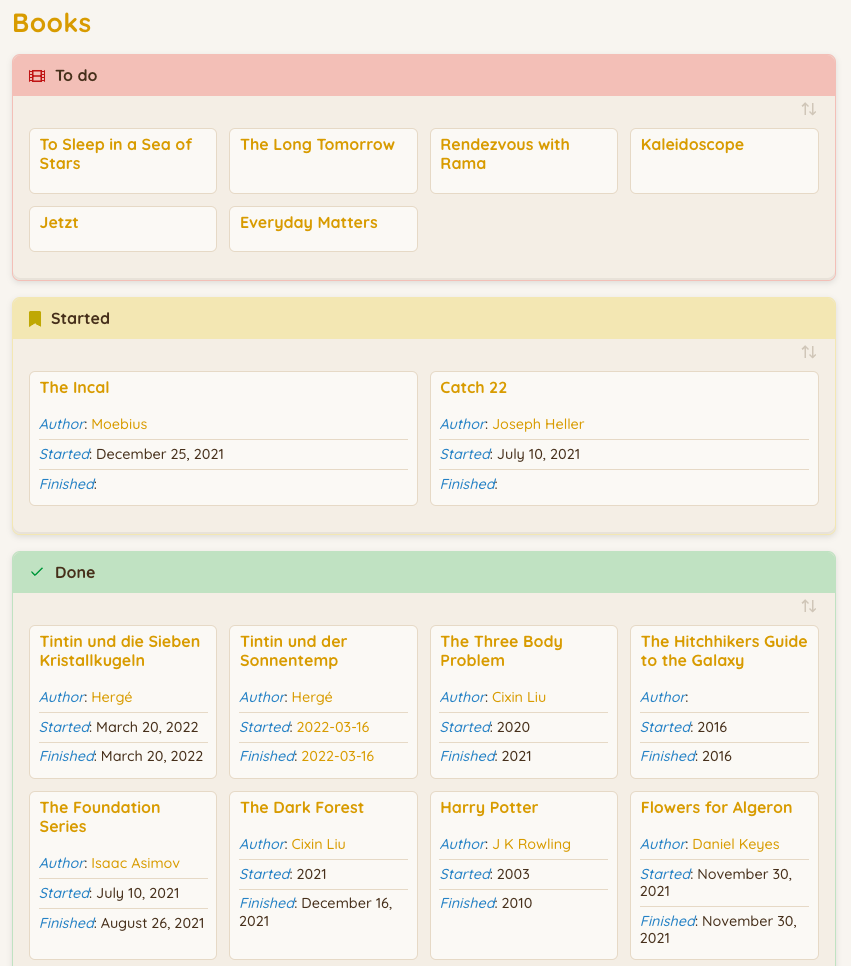Image resolution: width=851 pixels, height=966 pixels.
Task: Click Harry Potter started 2003
Action: (x=513, y=874)
